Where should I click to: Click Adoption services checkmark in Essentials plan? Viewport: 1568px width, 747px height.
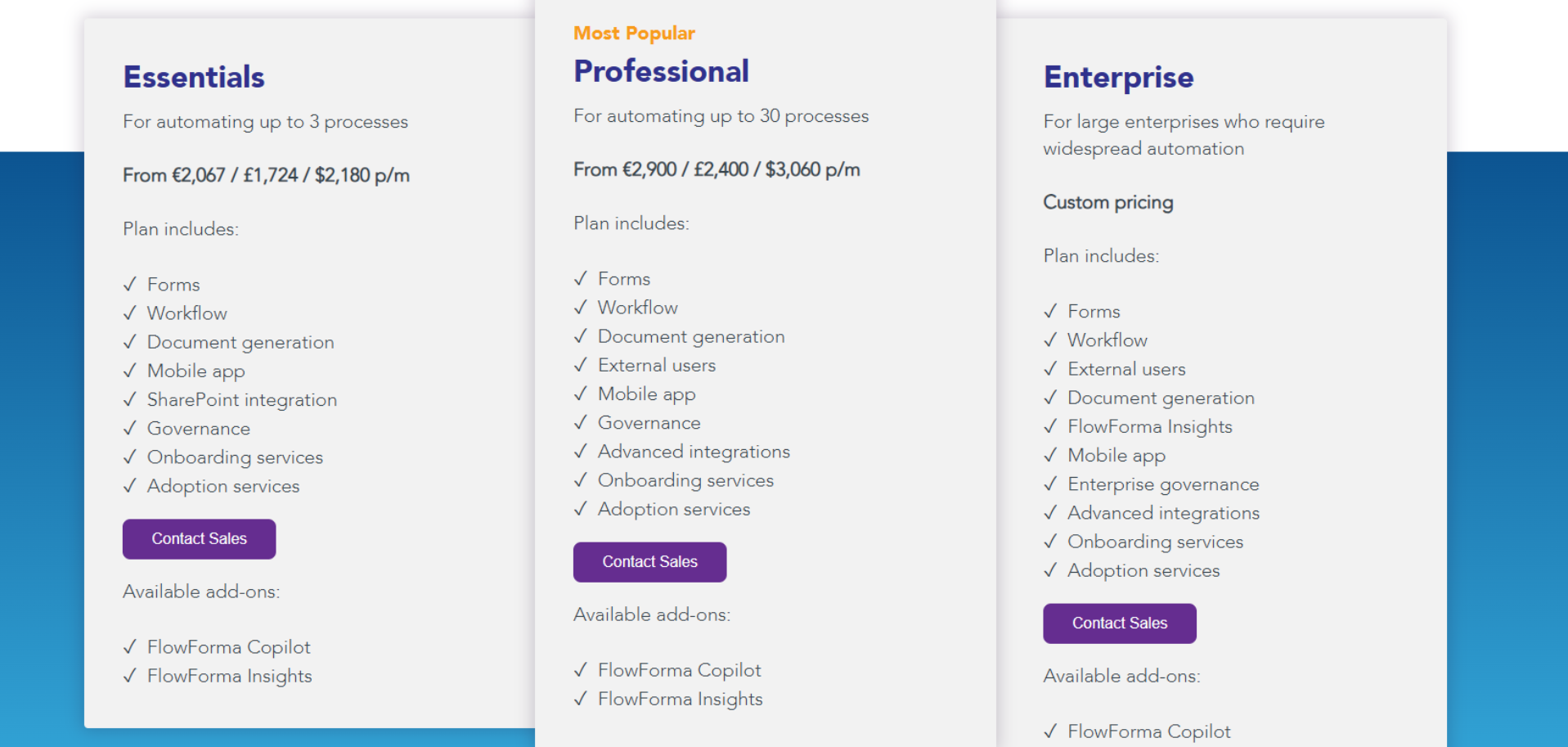pyautogui.click(x=131, y=486)
